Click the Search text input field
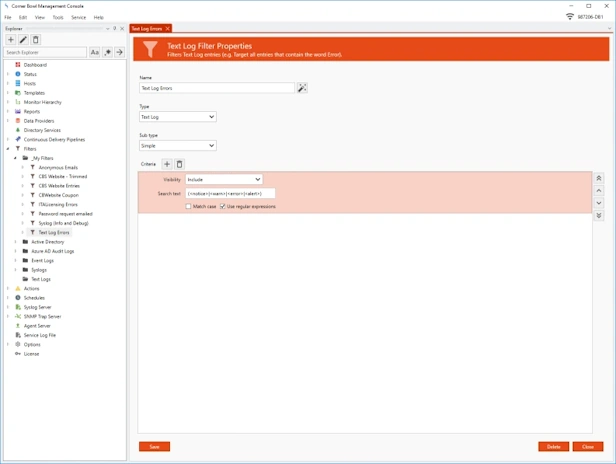The image size is (616, 464). coord(230,193)
